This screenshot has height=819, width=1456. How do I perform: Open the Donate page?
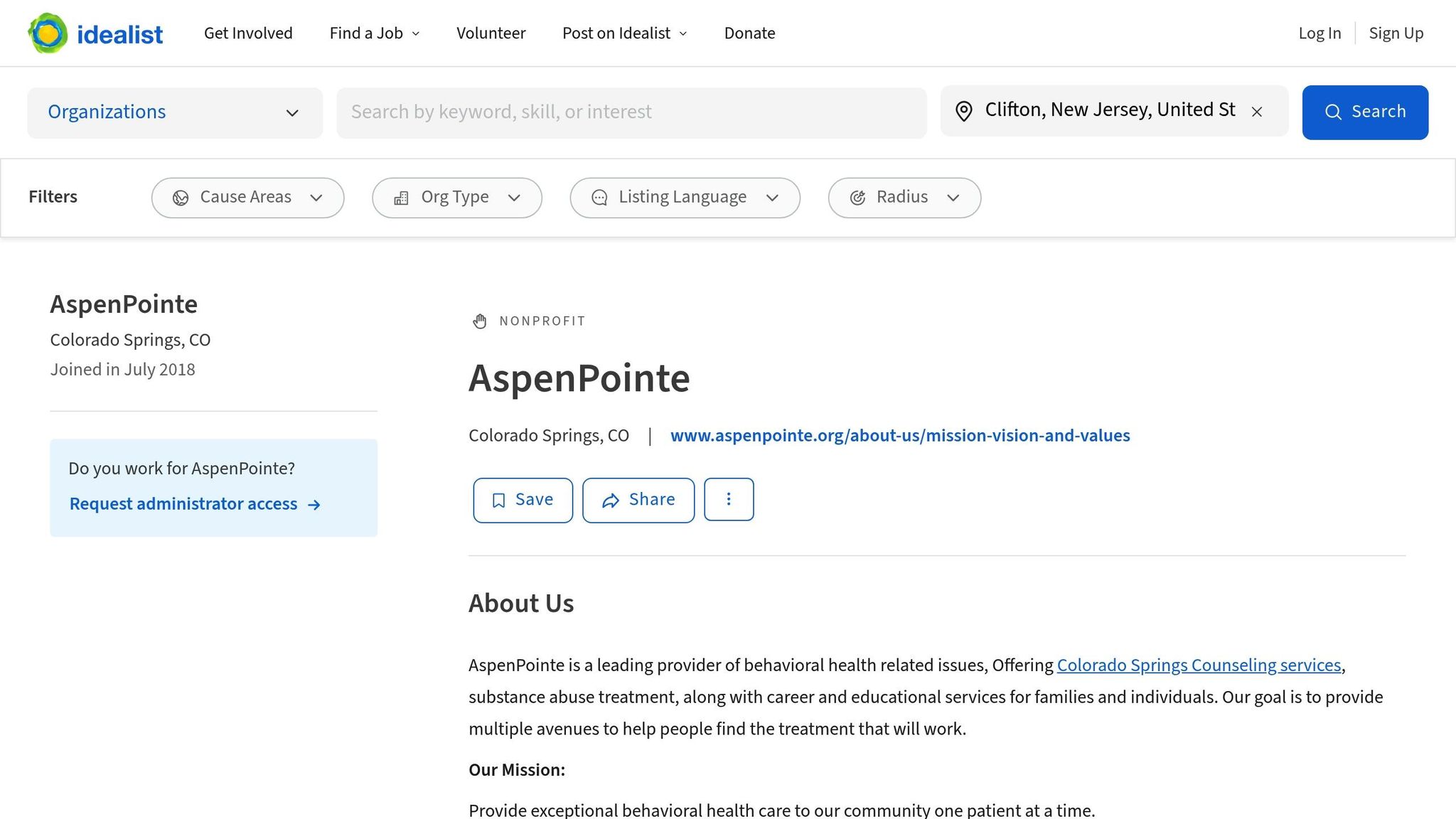pos(749,33)
